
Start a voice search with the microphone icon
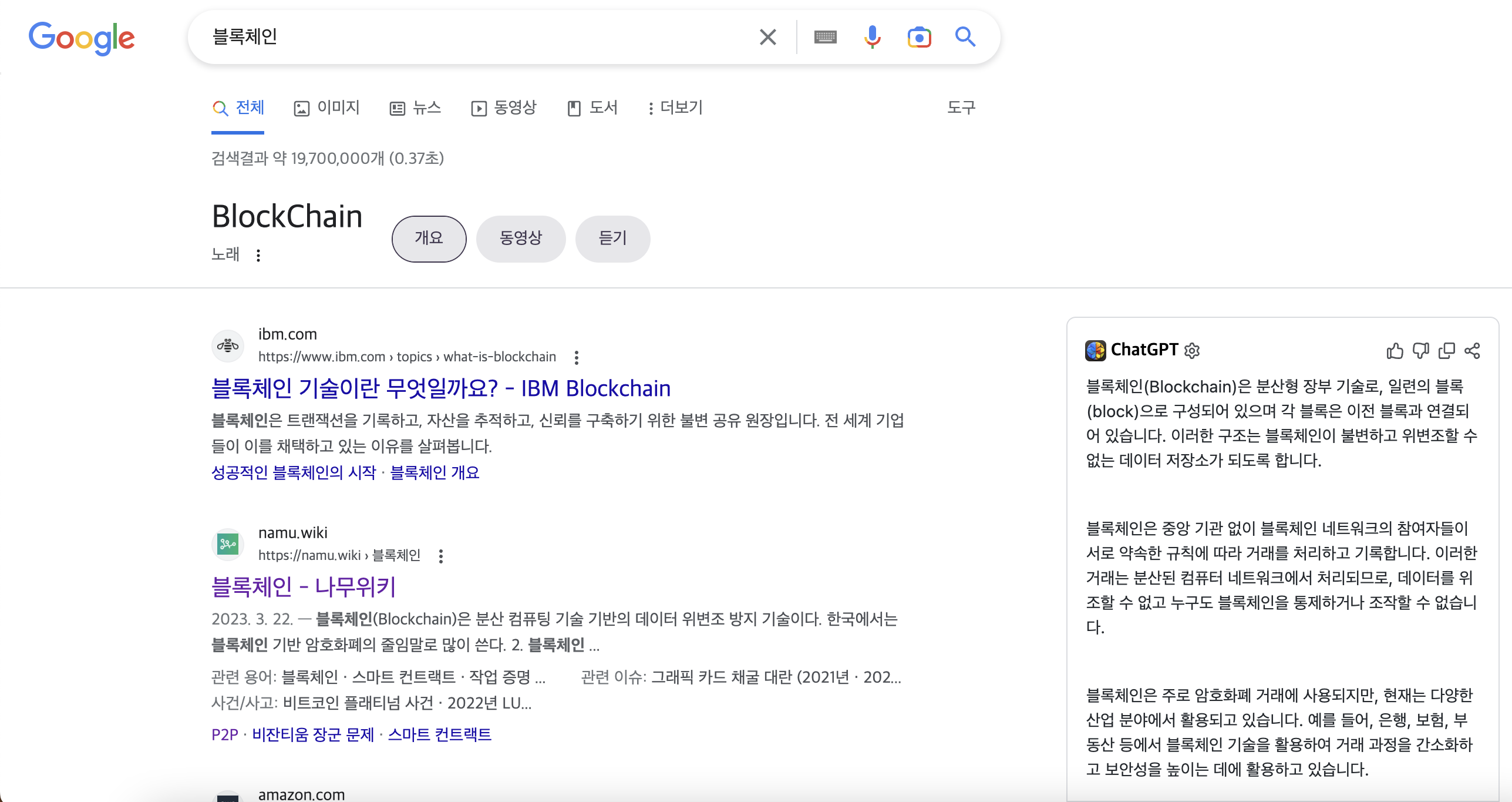point(873,36)
